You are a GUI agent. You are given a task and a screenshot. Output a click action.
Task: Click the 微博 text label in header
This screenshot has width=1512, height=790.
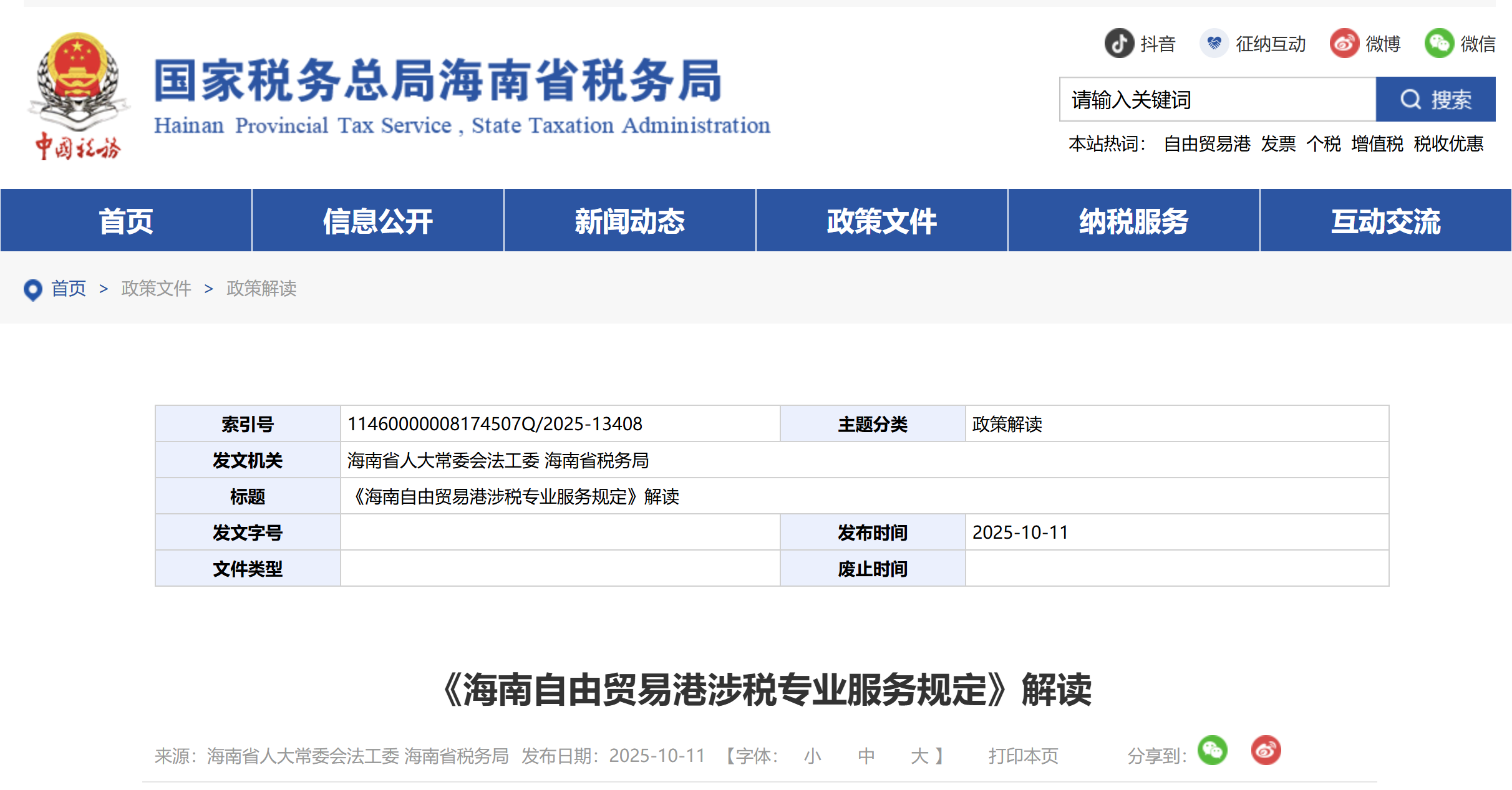(1383, 44)
